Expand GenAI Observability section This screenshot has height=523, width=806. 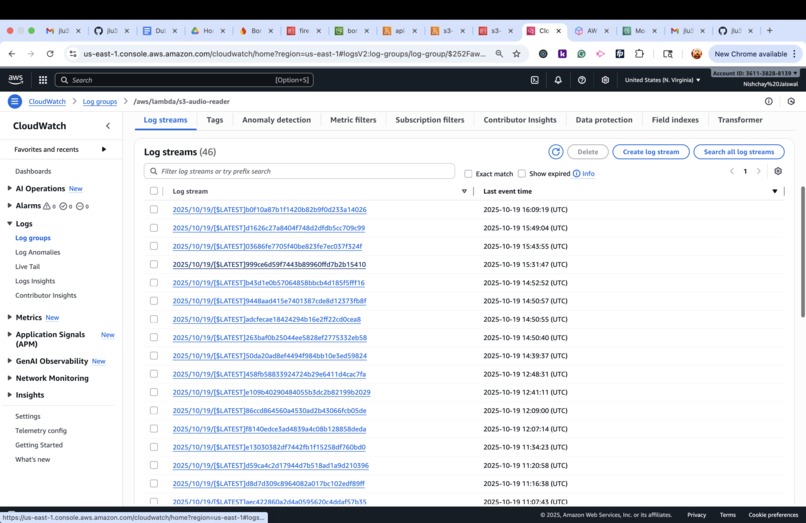[9, 360]
